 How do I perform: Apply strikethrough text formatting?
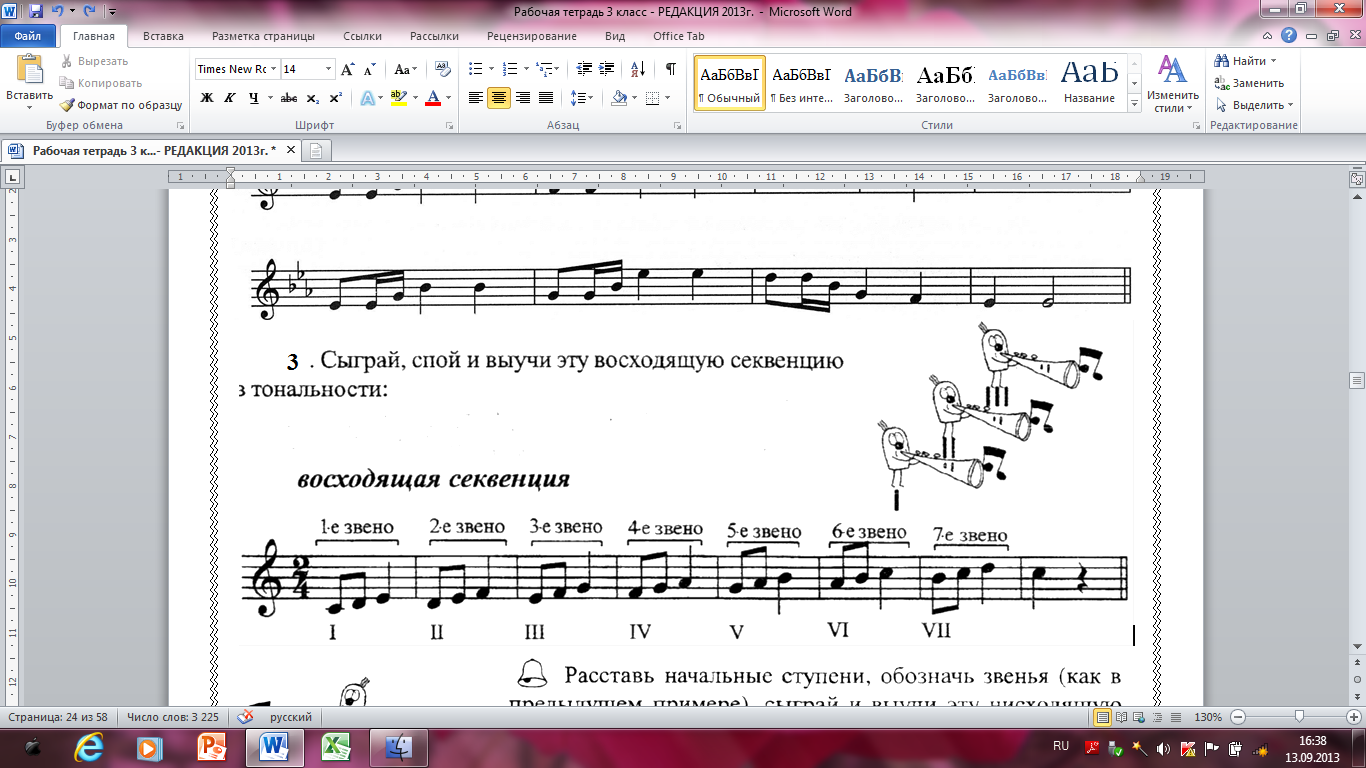[288, 98]
